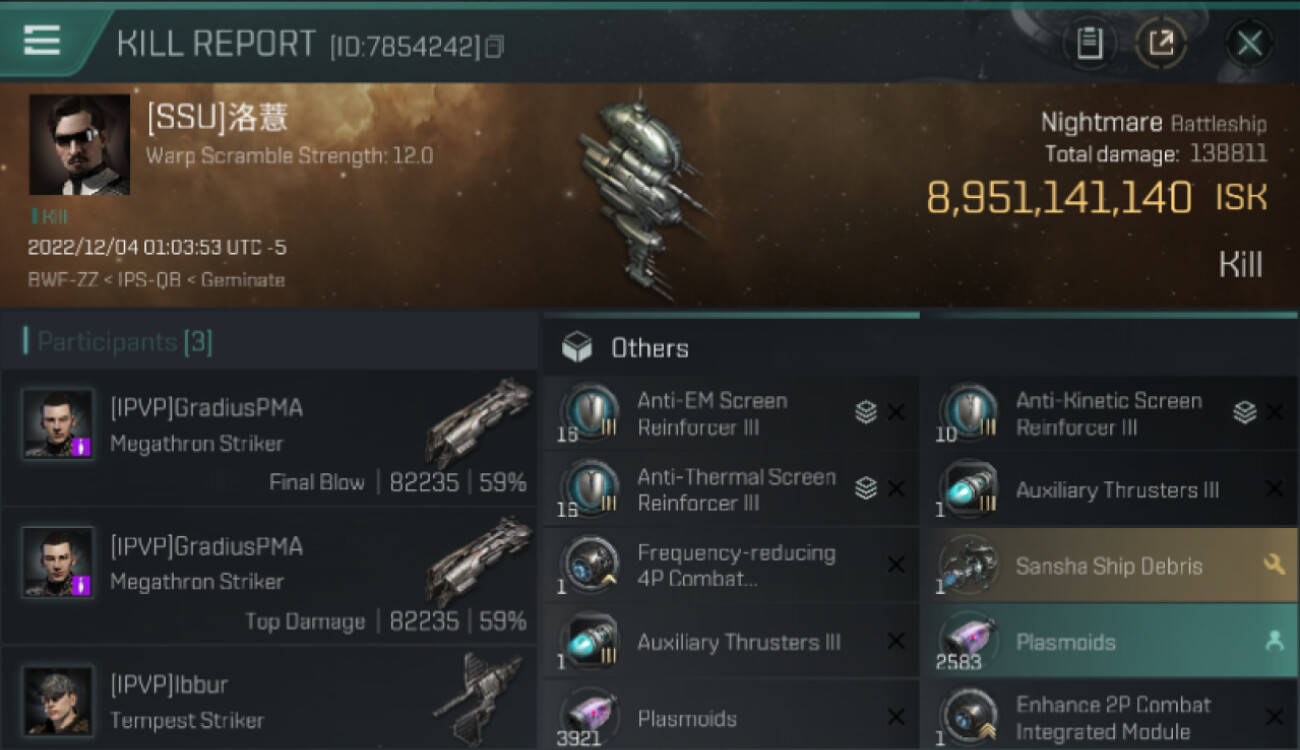Select the Enhance 2P Combat Integrated Module
This screenshot has height=750, width=1300.
(1109, 717)
